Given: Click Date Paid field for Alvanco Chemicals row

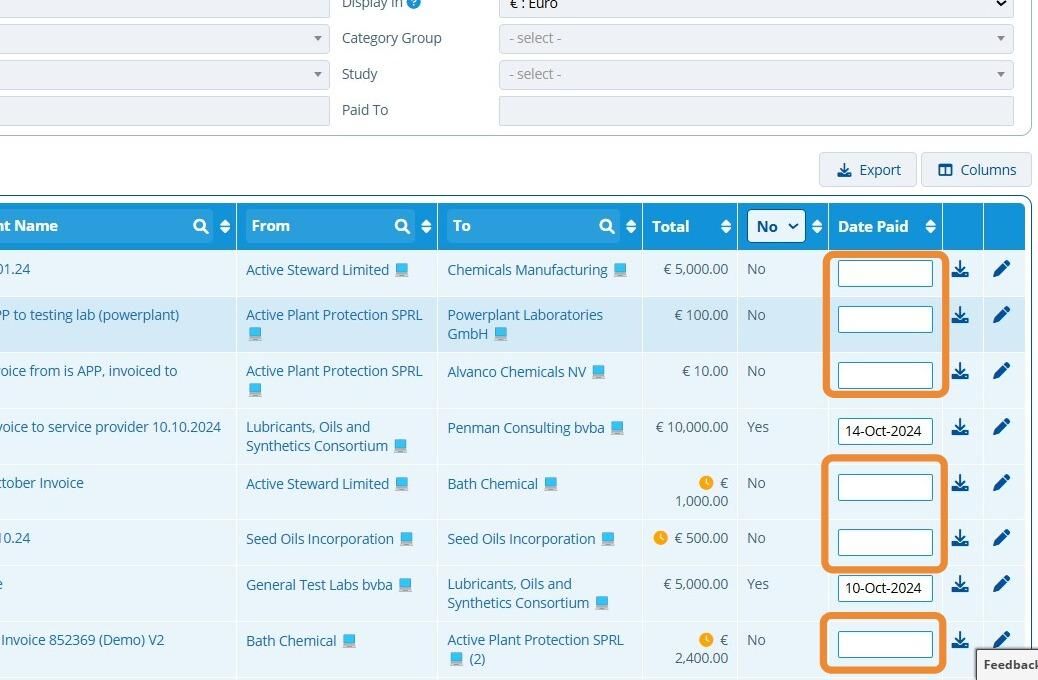Looking at the screenshot, I should pyautogui.click(x=885, y=375).
